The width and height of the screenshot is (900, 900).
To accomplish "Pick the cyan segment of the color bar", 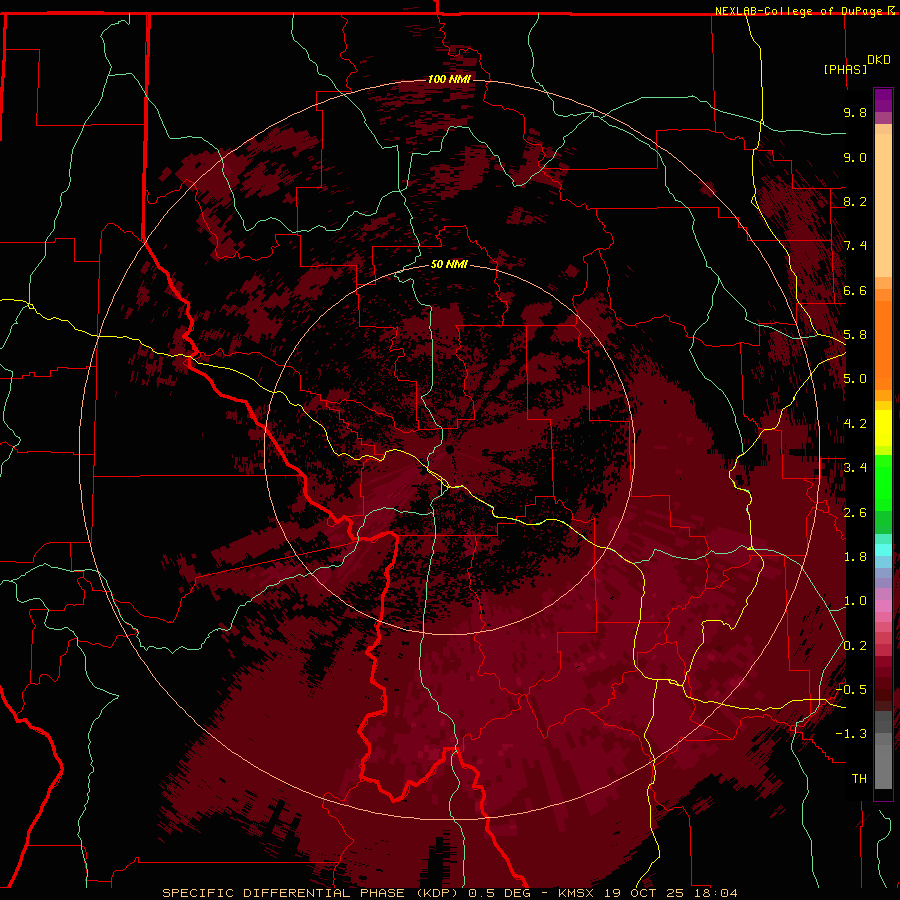I will coord(883,550).
